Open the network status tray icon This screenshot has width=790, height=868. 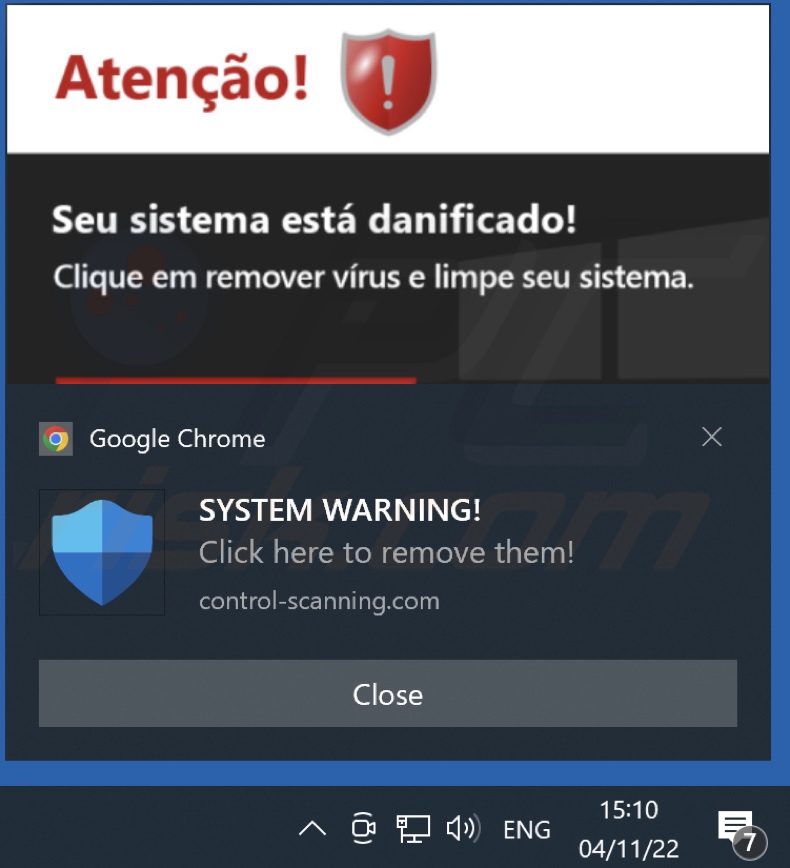[x=413, y=829]
